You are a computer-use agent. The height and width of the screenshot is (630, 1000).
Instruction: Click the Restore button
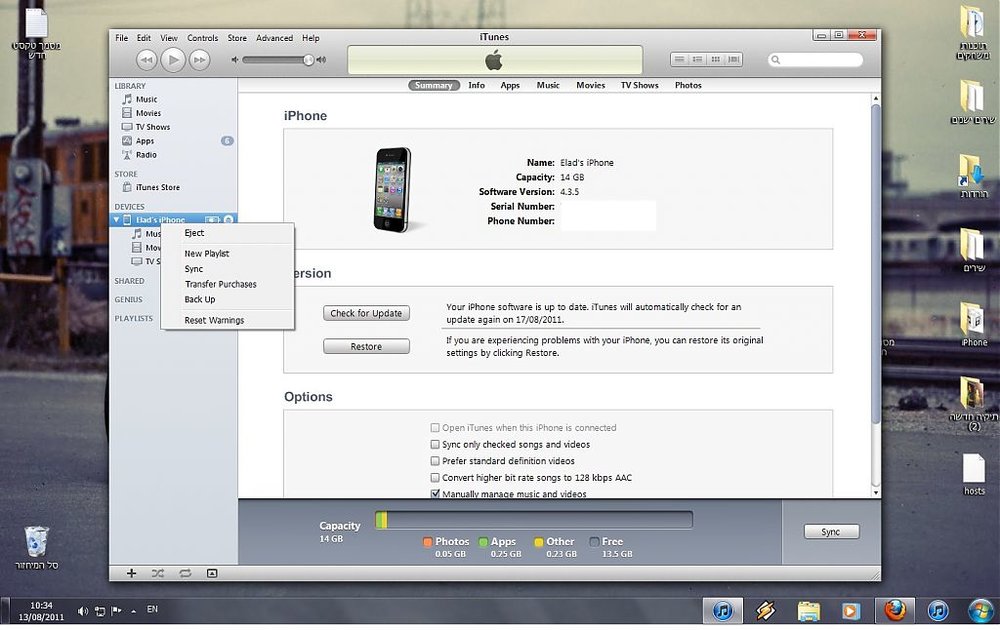[x=366, y=346]
